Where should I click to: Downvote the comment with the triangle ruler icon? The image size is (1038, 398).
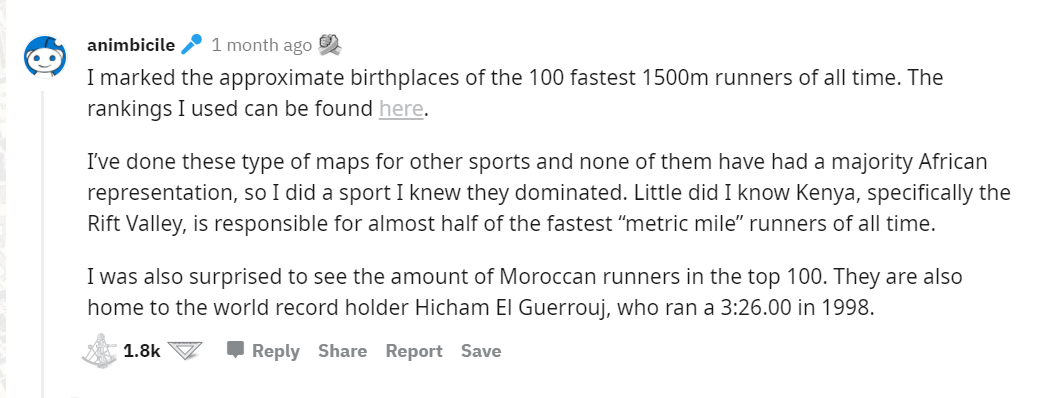[x=184, y=350]
